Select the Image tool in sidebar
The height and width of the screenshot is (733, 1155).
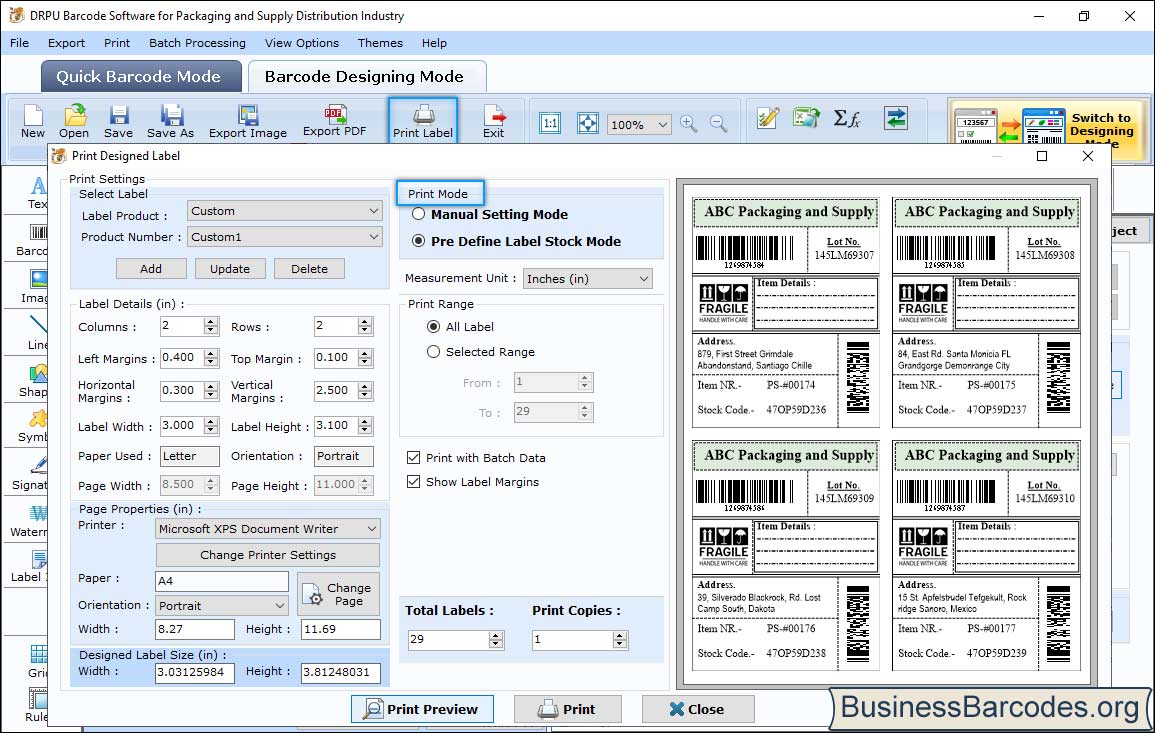[35, 287]
